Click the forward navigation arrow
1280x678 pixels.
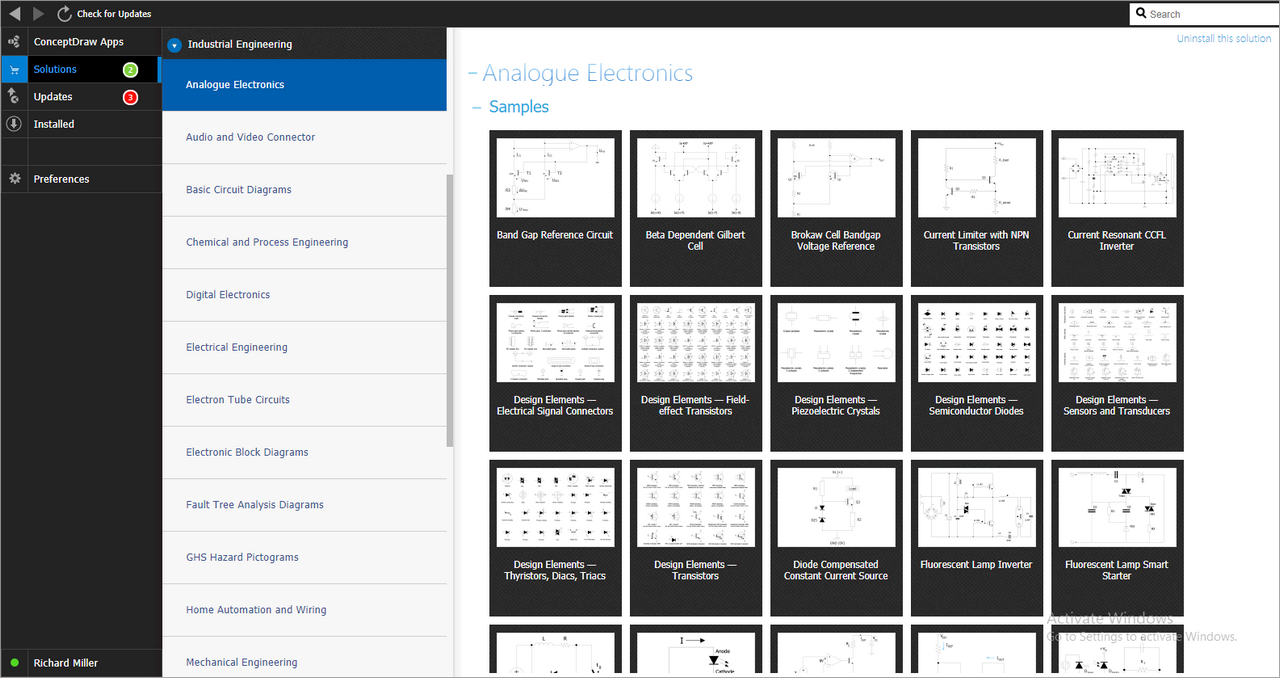tap(39, 13)
